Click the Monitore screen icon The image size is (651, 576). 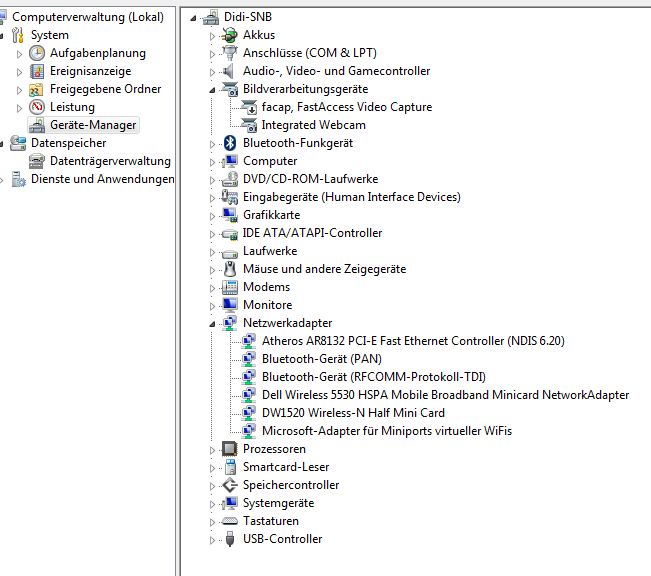[x=229, y=305]
